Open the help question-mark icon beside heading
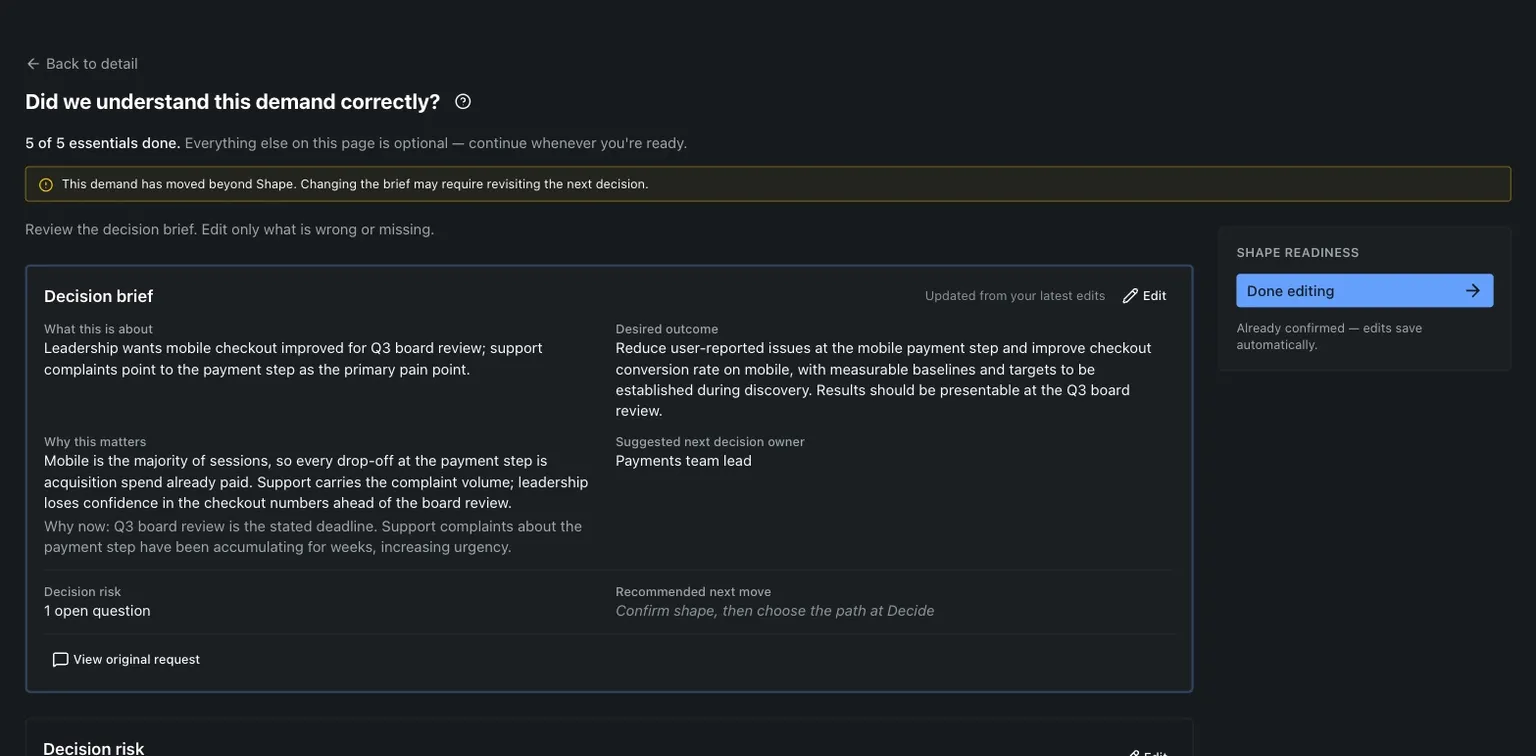Screen dimensions: 1536x756 [x=463, y=102]
